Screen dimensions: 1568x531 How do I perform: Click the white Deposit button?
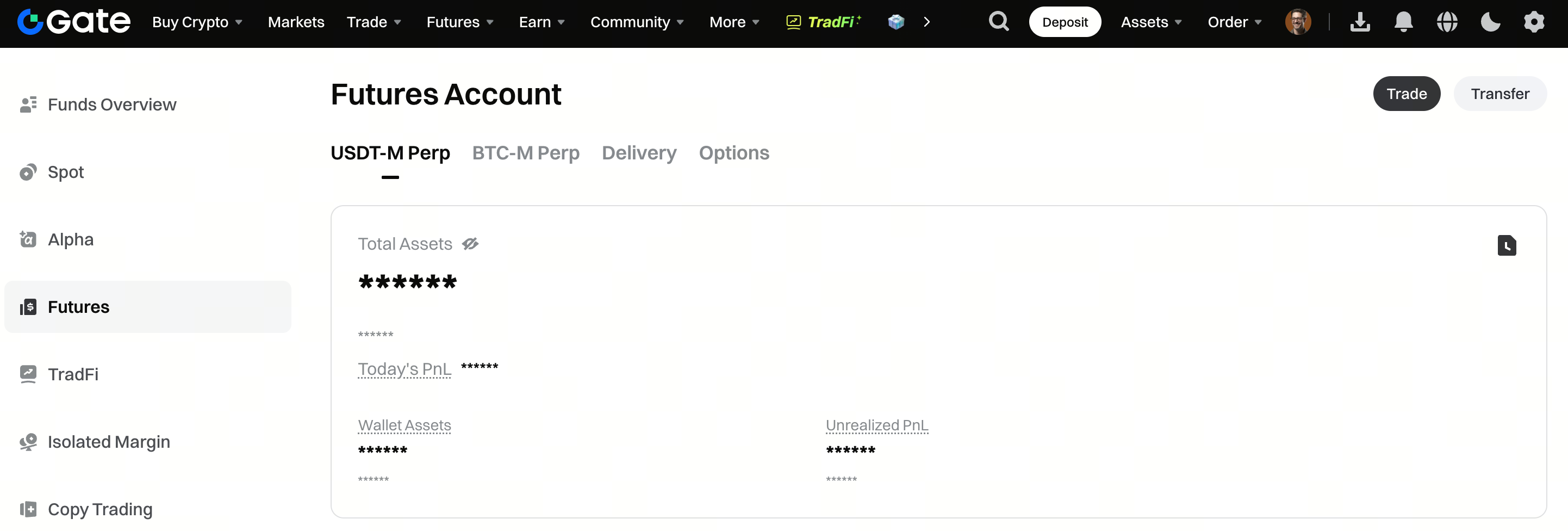click(x=1064, y=22)
